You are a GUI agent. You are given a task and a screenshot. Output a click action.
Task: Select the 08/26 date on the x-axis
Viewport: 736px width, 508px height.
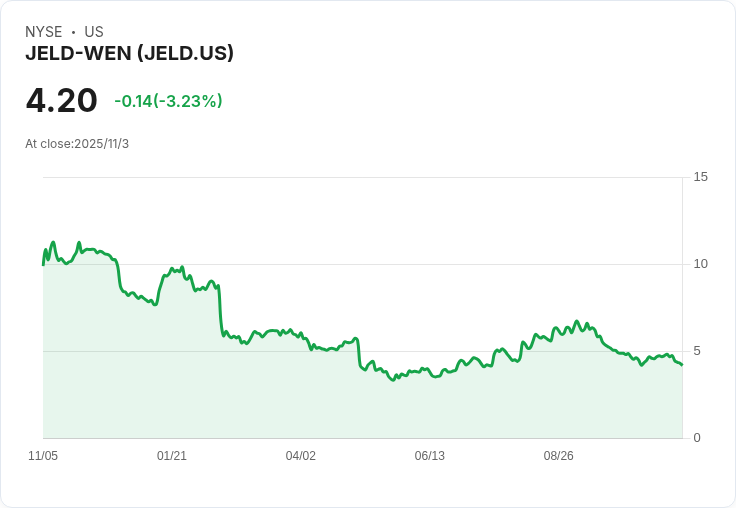pos(559,456)
